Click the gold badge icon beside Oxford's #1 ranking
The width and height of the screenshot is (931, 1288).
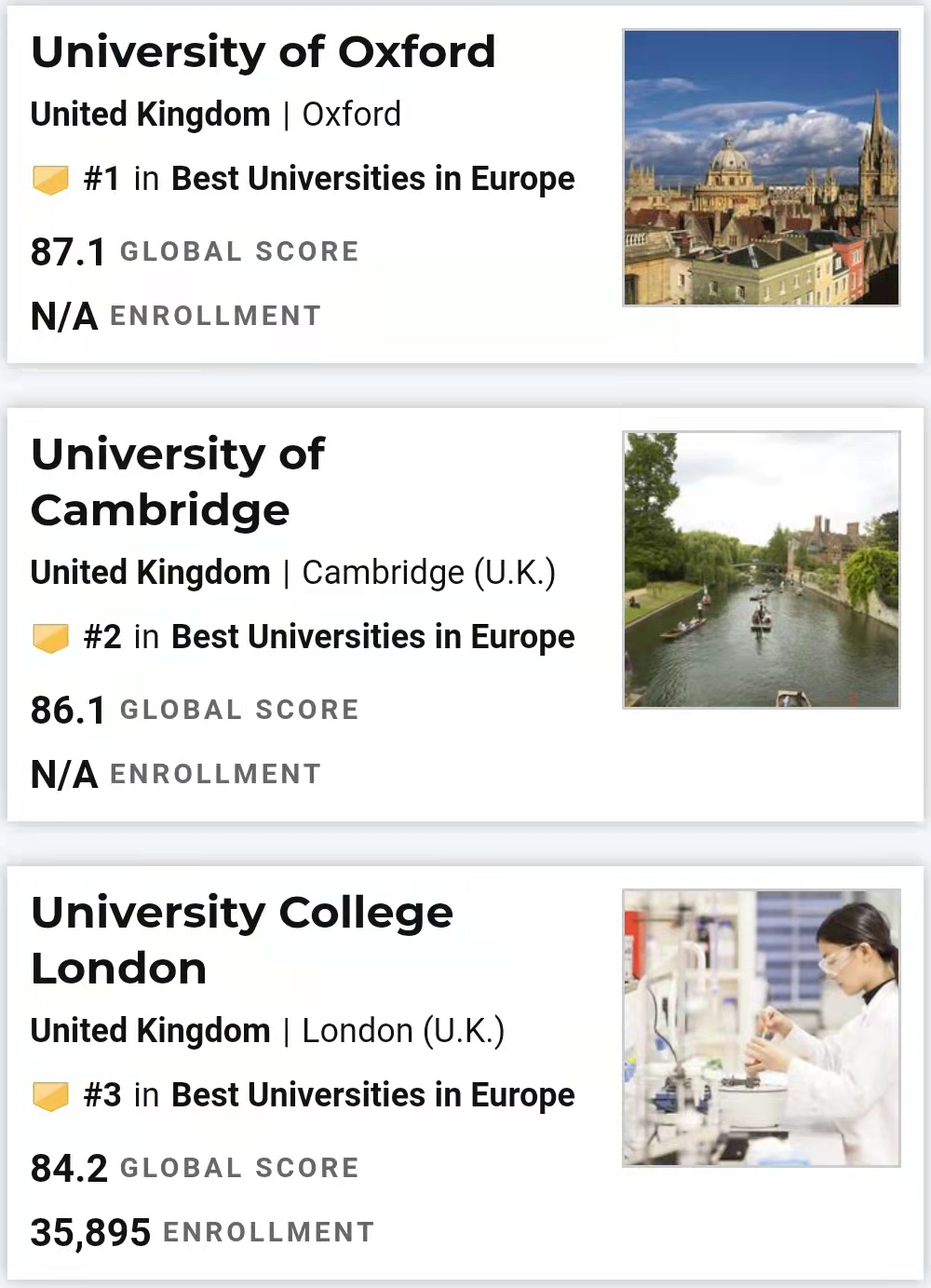pyautogui.click(x=50, y=179)
